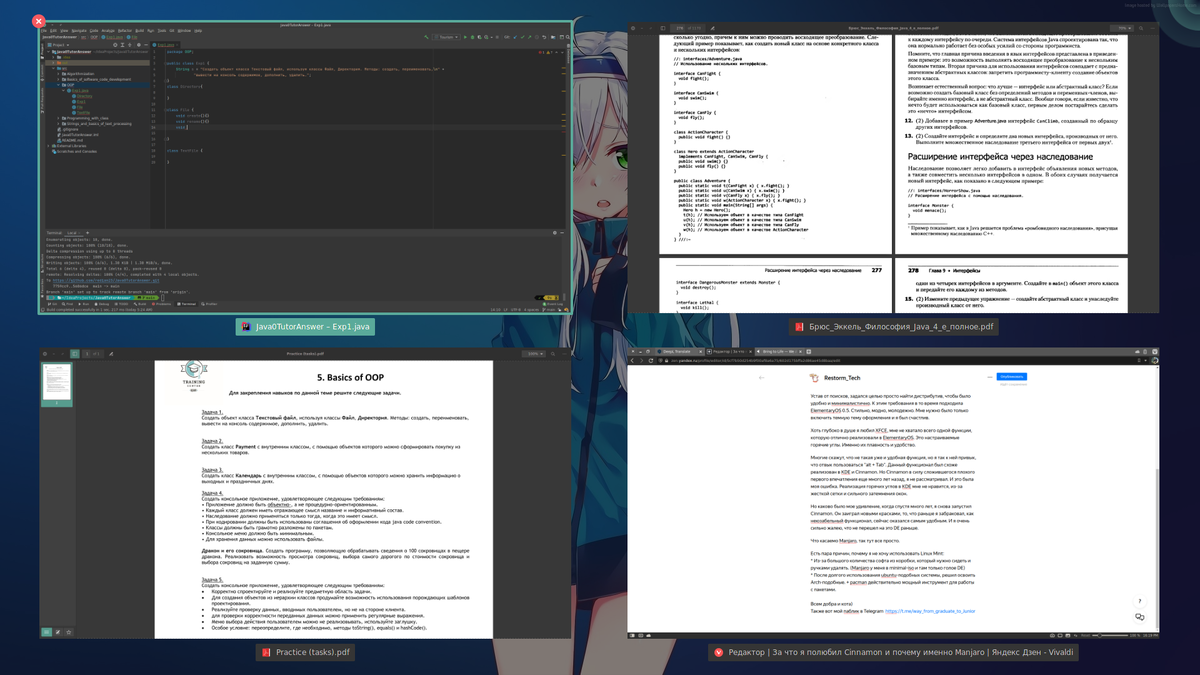Open the 100% zoom dropdown in Practice PDF viewer
Screen dimensions: 1200x675
[x=534, y=353]
